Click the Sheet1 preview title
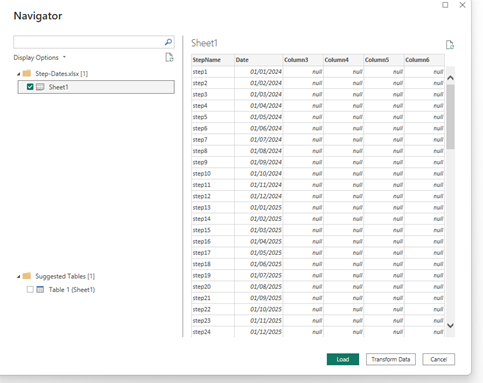 (x=204, y=43)
